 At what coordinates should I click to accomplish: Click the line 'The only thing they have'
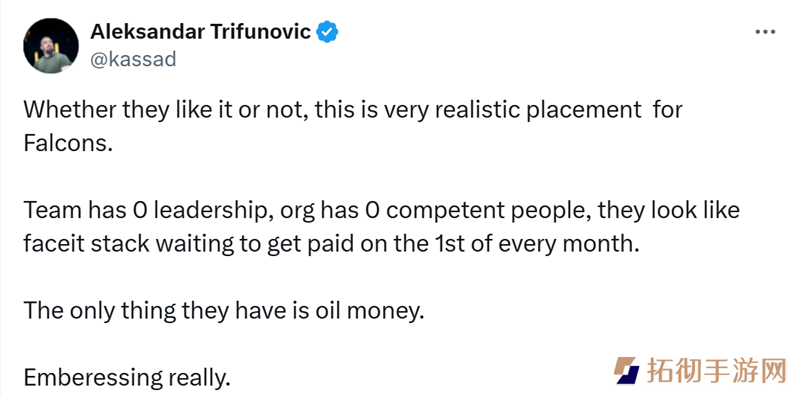pyautogui.click(x=223, y=310)
